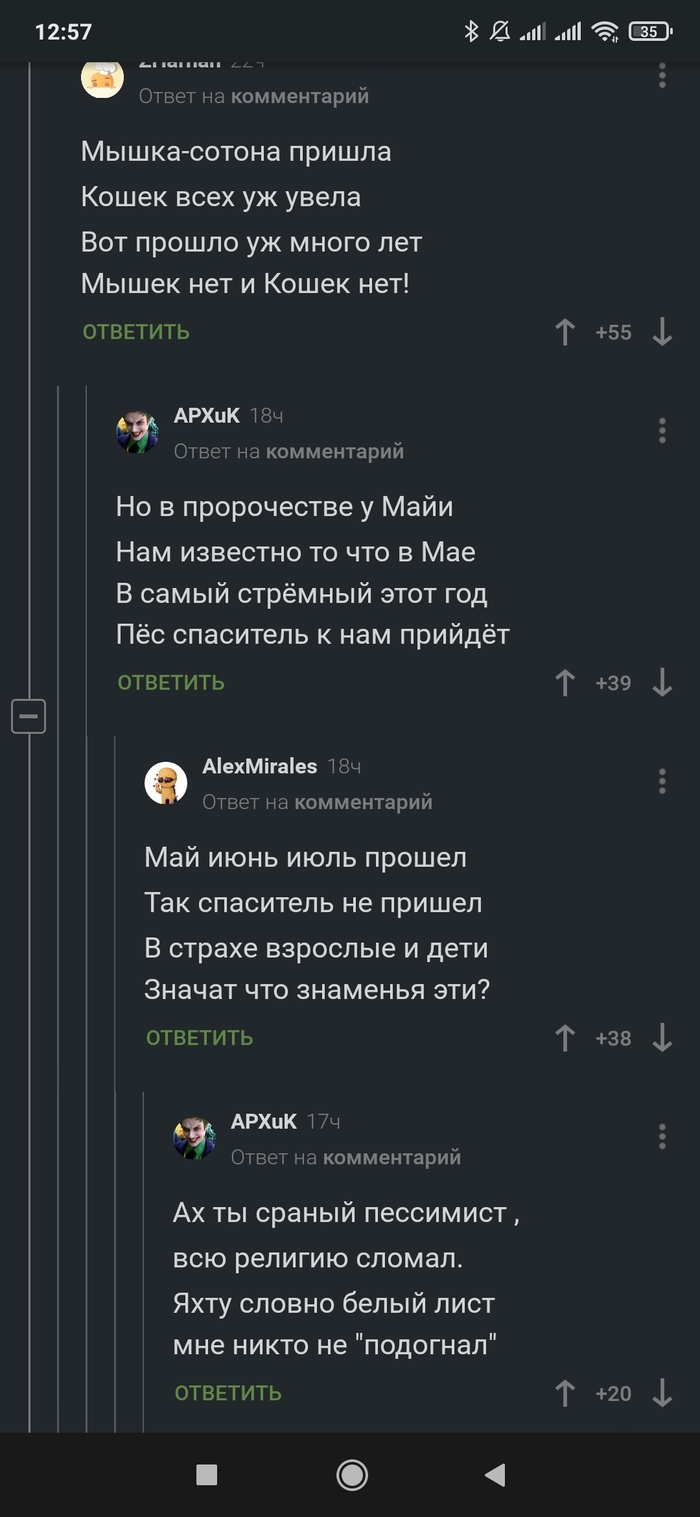Open three-dot menu on APXuK's 17ч comment

662,1136
